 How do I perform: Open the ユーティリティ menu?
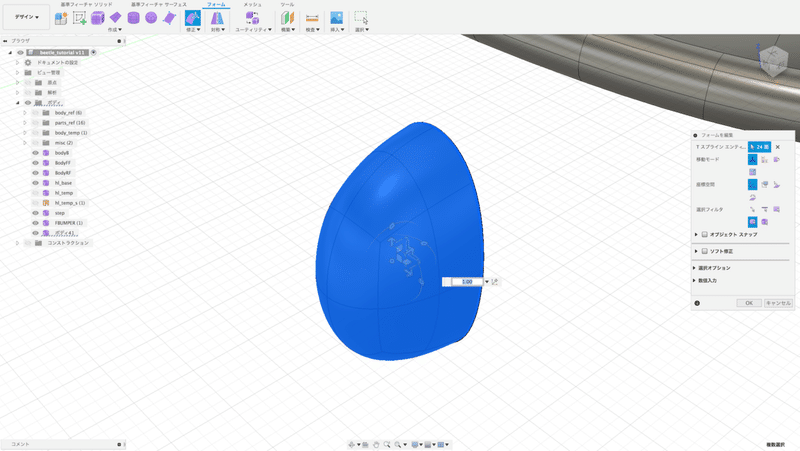pyautogui.click(x=253, y=30)
